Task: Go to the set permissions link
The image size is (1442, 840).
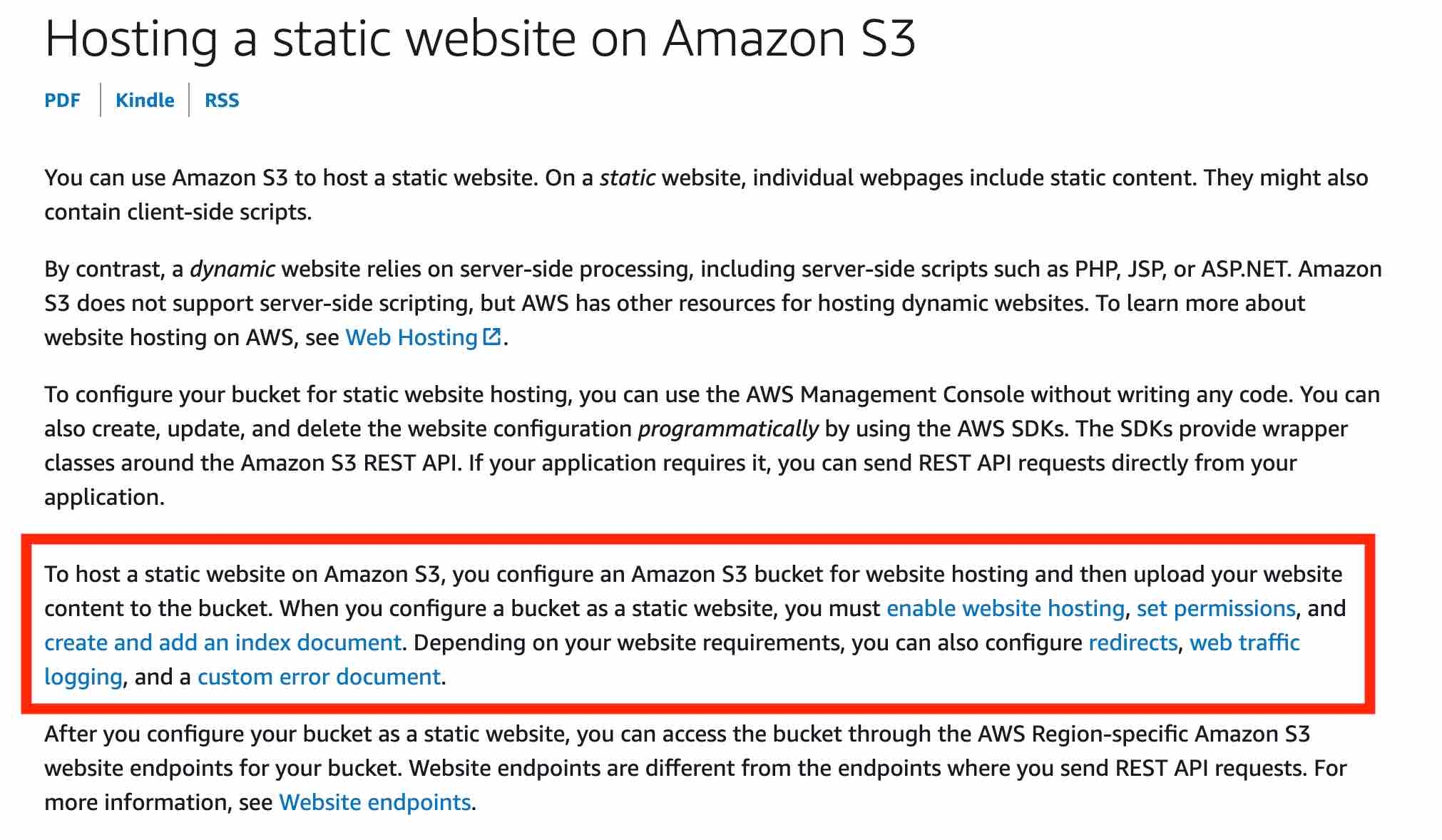Action: coord(1216,608)
